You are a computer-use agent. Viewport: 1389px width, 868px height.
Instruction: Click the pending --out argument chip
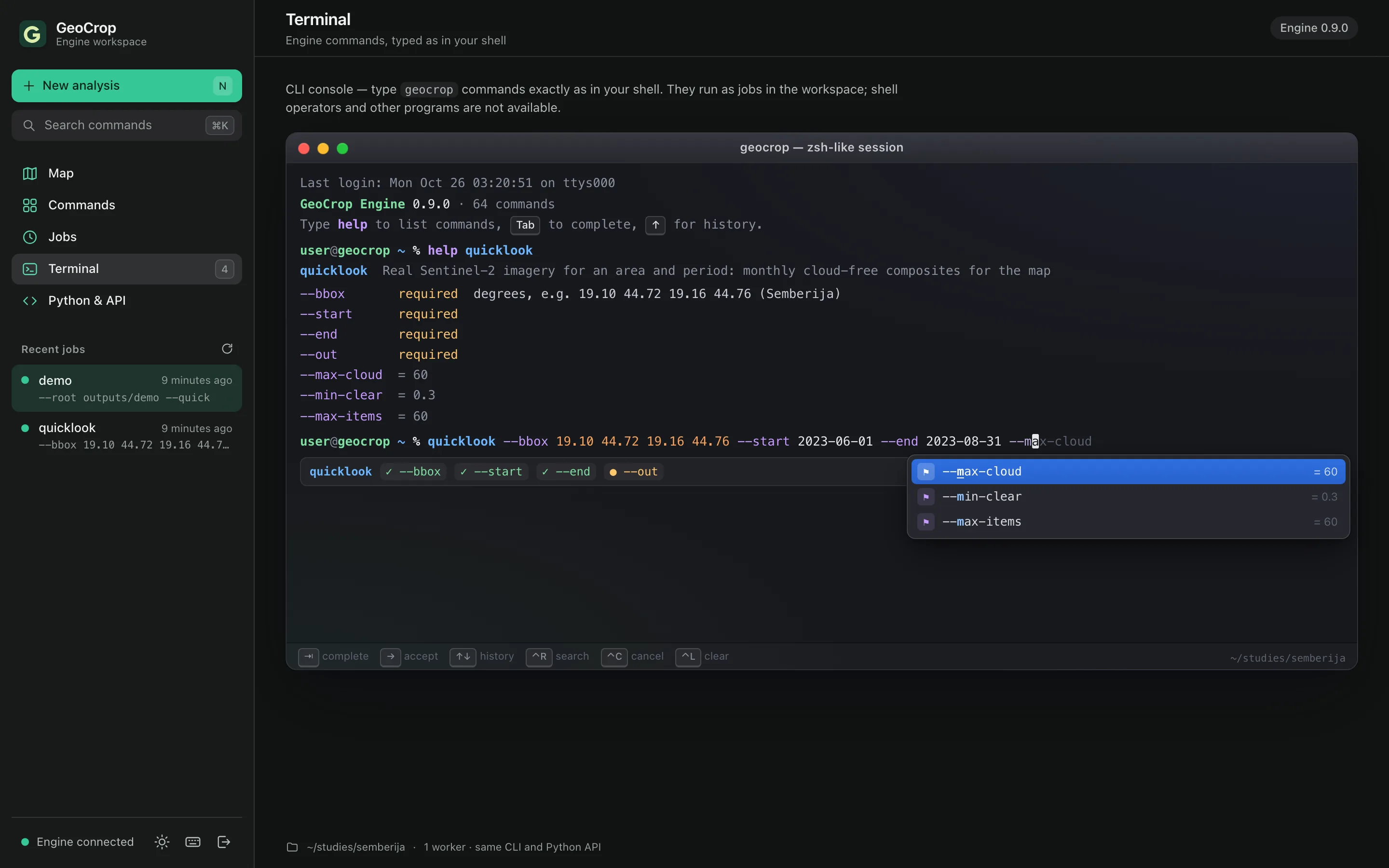(x=634, y=472)
